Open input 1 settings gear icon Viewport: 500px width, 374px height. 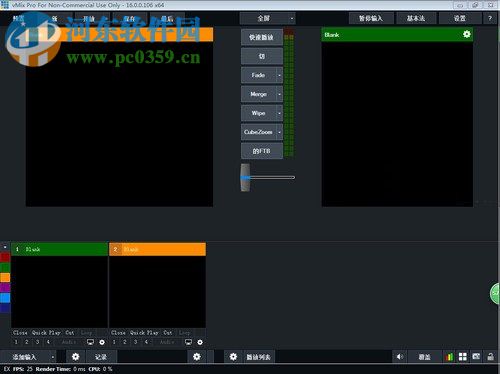coord(102,342)
